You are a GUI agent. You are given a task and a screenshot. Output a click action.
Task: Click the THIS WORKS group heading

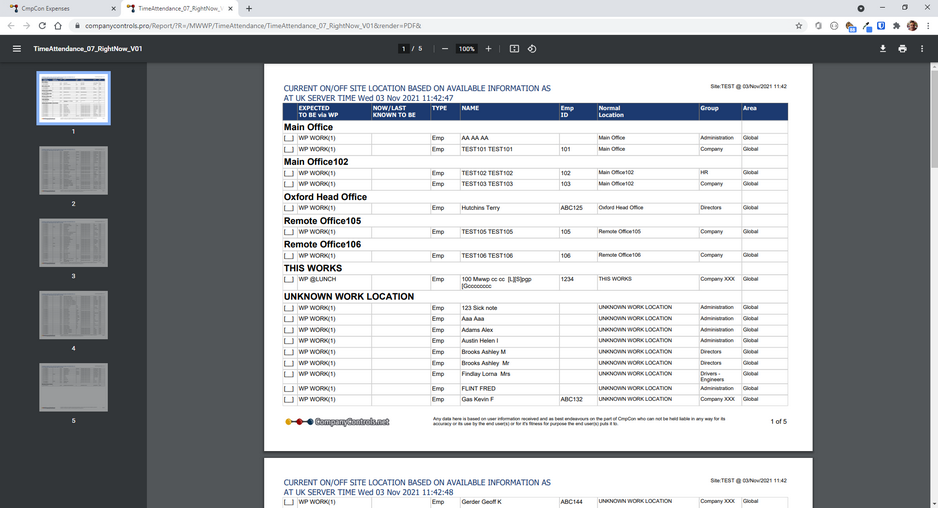tap(313, 268)
